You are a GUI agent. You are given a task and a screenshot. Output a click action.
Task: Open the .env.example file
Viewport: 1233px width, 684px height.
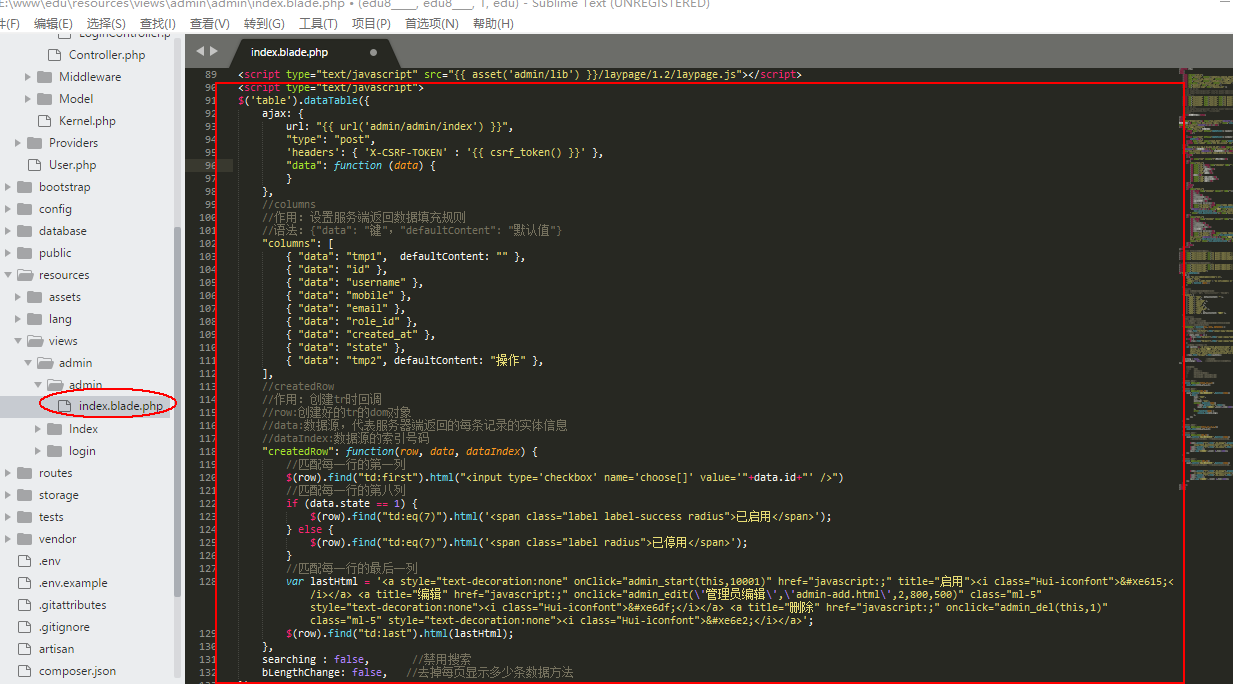click(x=73, y=583)
